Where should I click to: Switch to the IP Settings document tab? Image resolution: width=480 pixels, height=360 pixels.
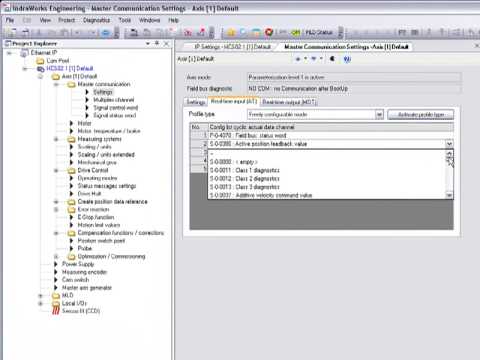click(x=232, y=47)
